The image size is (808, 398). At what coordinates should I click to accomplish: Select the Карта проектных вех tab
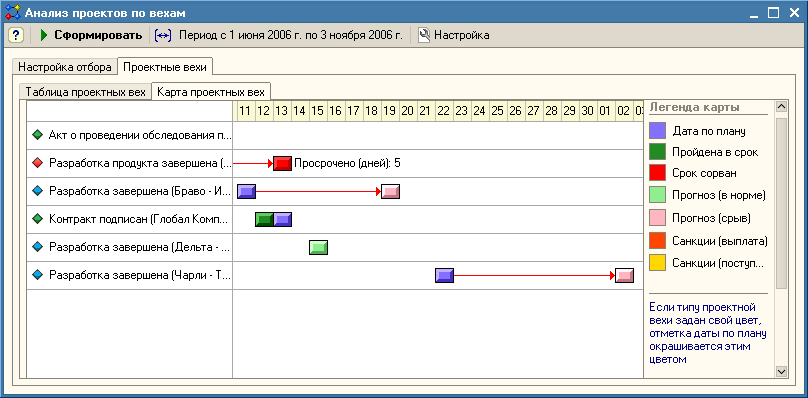point(211,92)
